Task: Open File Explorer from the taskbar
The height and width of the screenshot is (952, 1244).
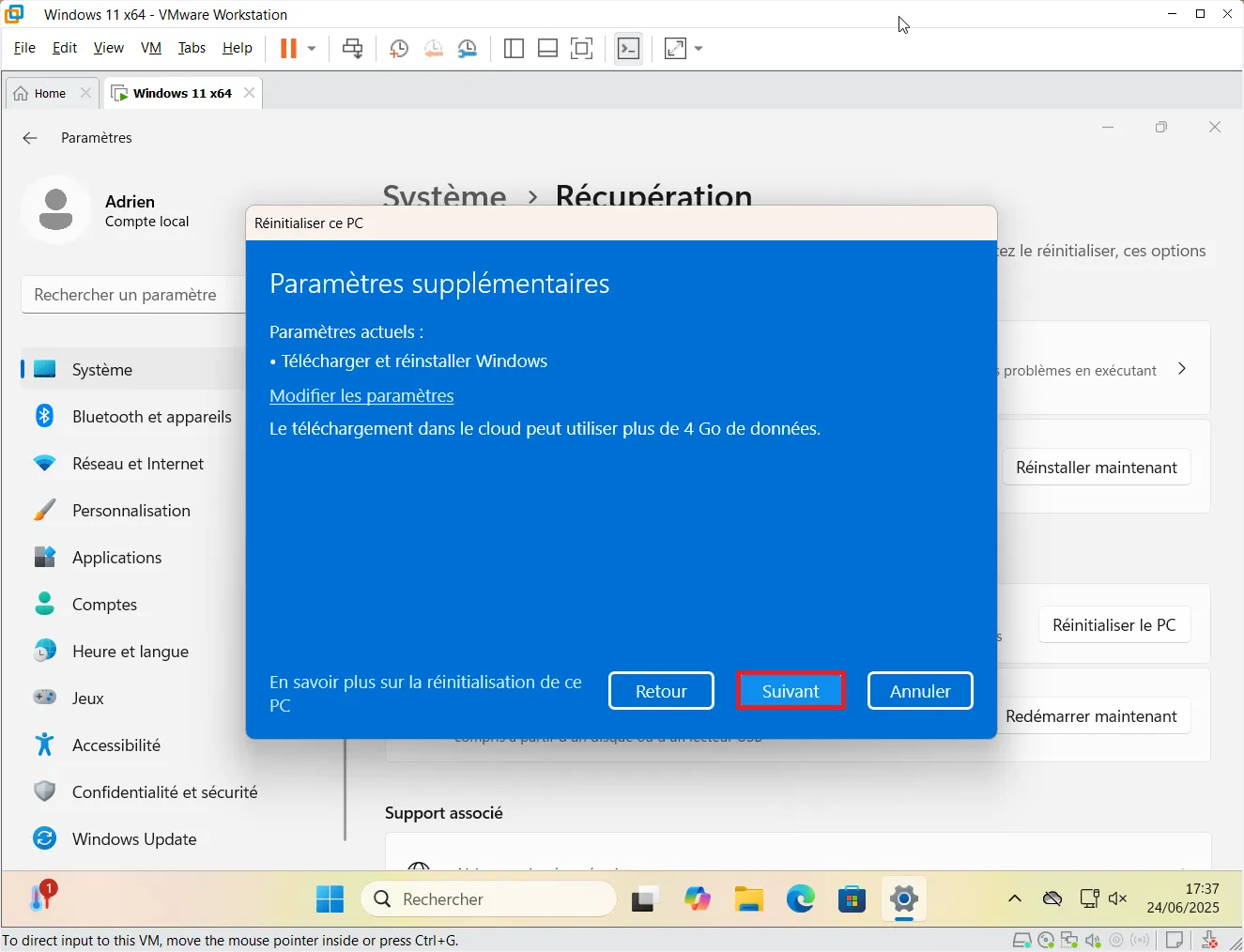Action: click(748, 899)
